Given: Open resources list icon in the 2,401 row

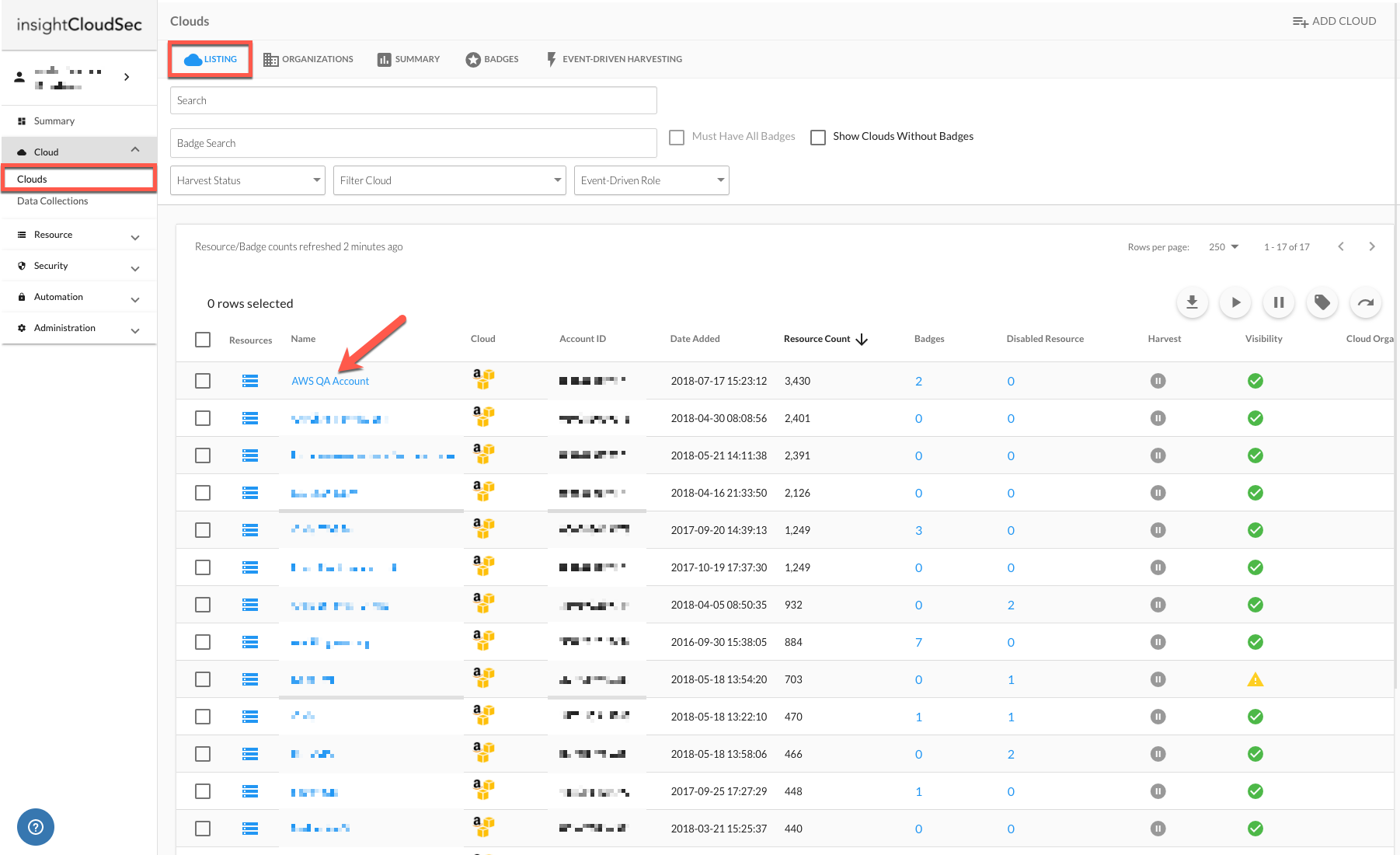Looking at the screenshot, I should [250, 418].
